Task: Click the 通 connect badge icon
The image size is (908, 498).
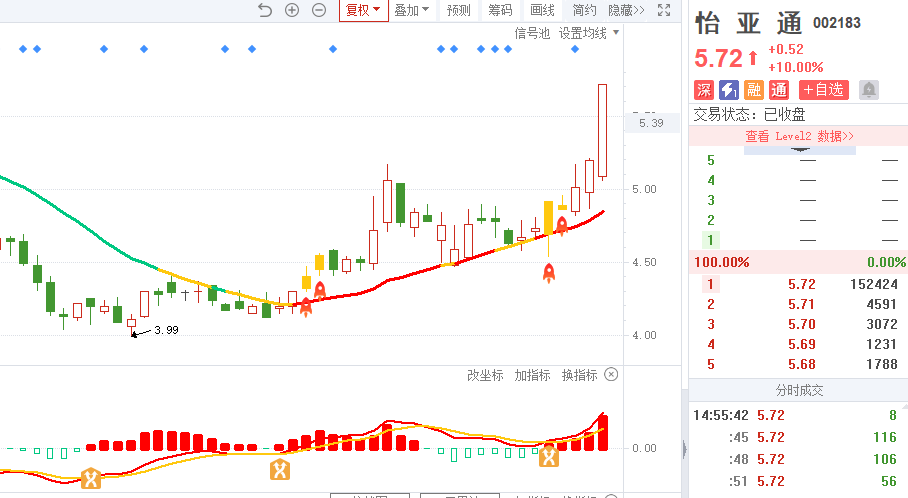Action: point(779,90)
